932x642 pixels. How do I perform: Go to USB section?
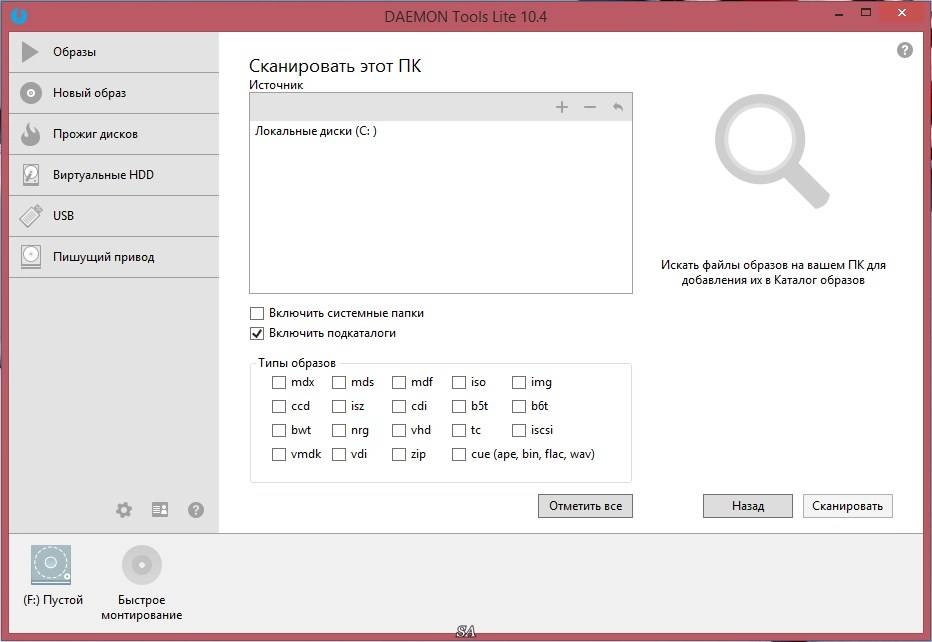coord(114,216)
